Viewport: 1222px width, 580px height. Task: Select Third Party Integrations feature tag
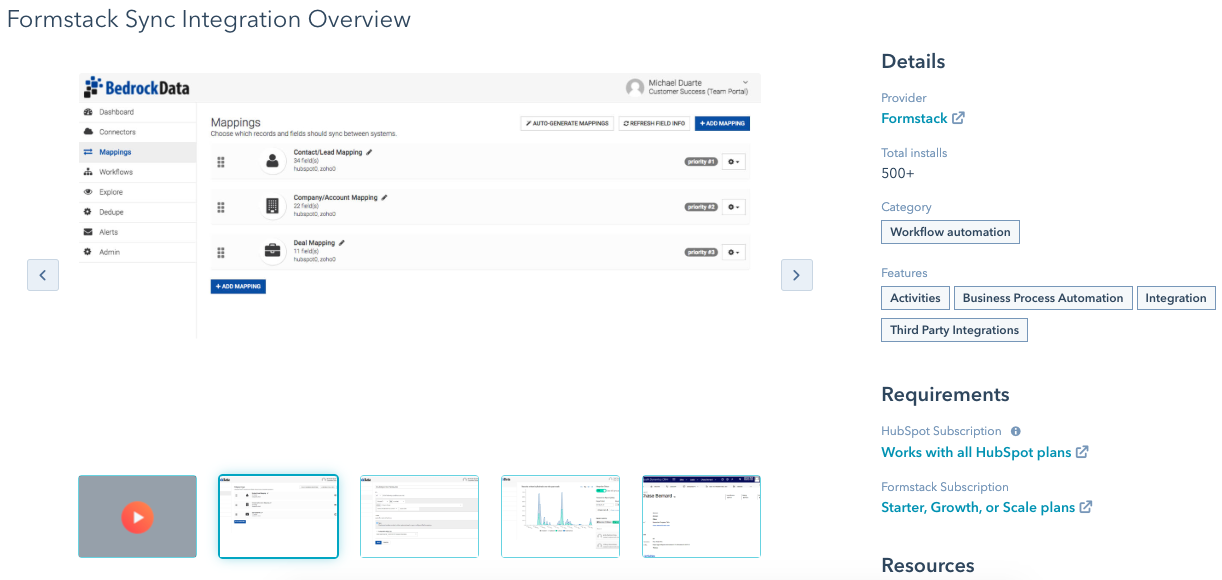[954, 330]
